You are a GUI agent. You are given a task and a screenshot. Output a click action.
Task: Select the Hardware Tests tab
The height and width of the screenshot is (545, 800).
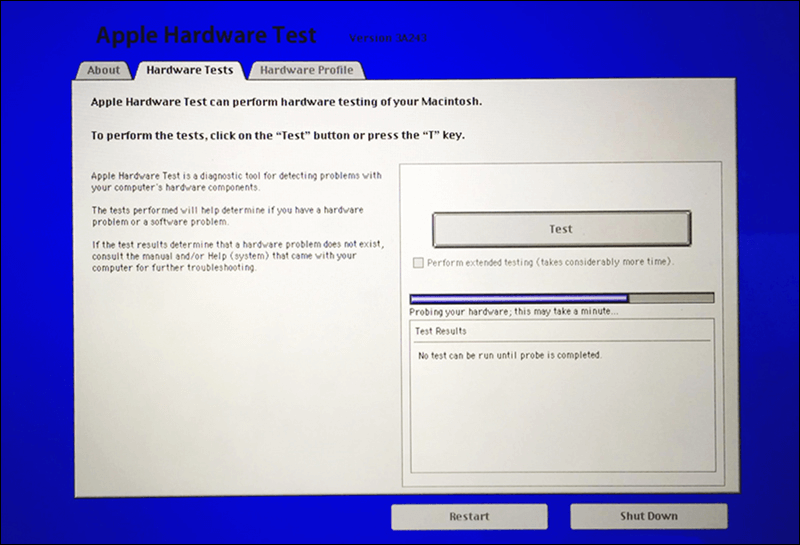[190, 70]
